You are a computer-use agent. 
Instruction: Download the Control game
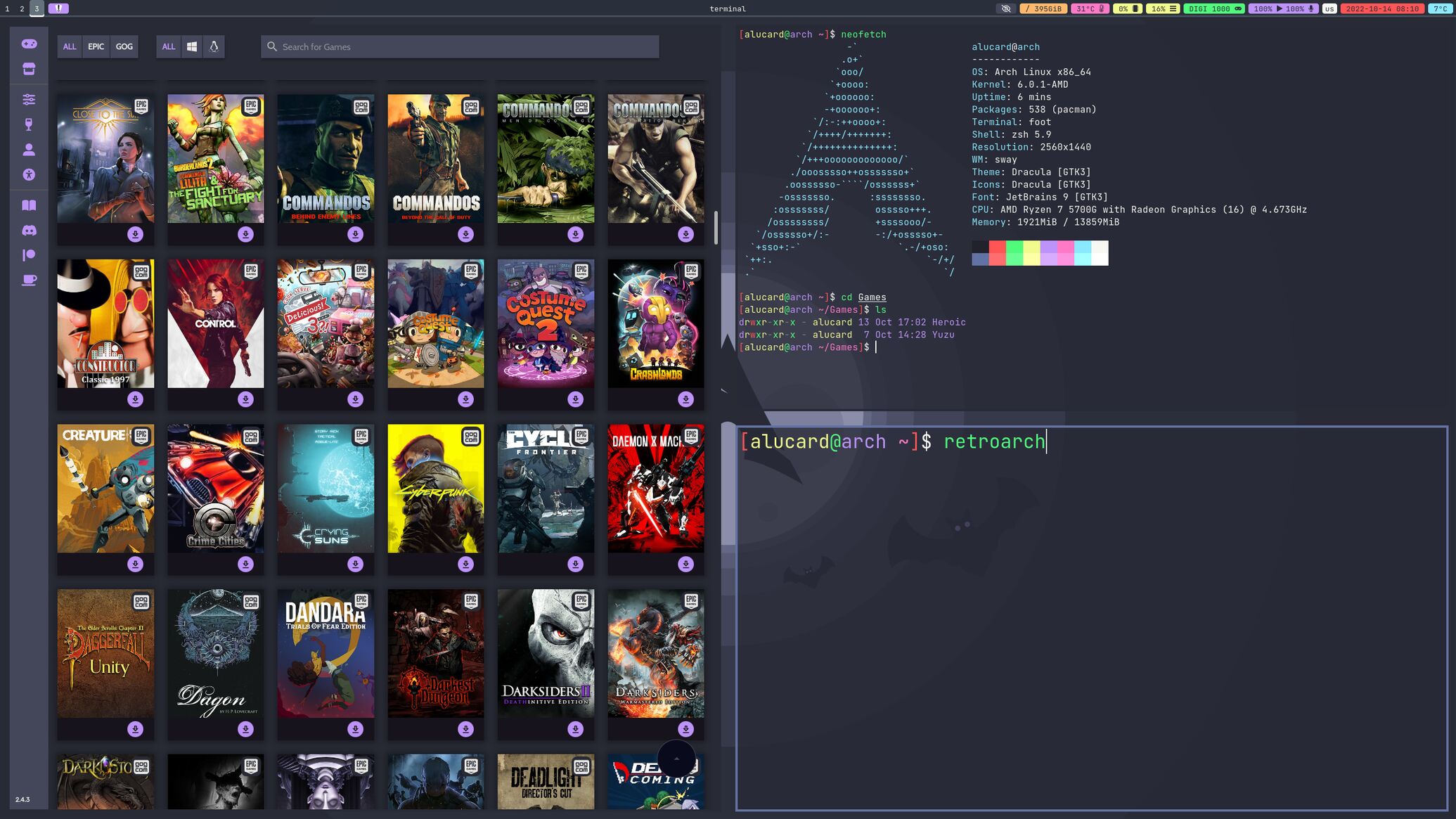[x=245, y=399]
